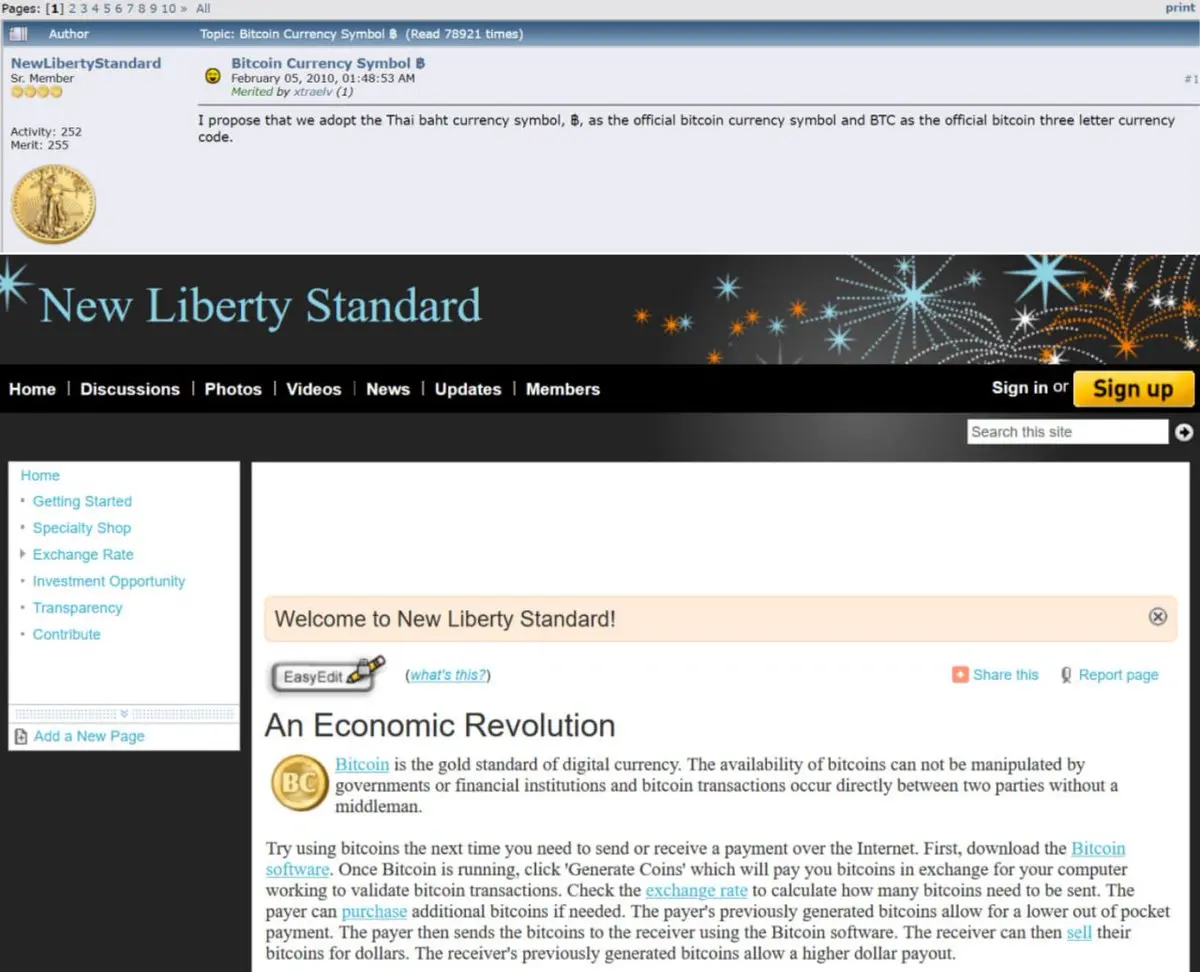Click the BC gold bitcoin coin image

click(x=299, y=784)
